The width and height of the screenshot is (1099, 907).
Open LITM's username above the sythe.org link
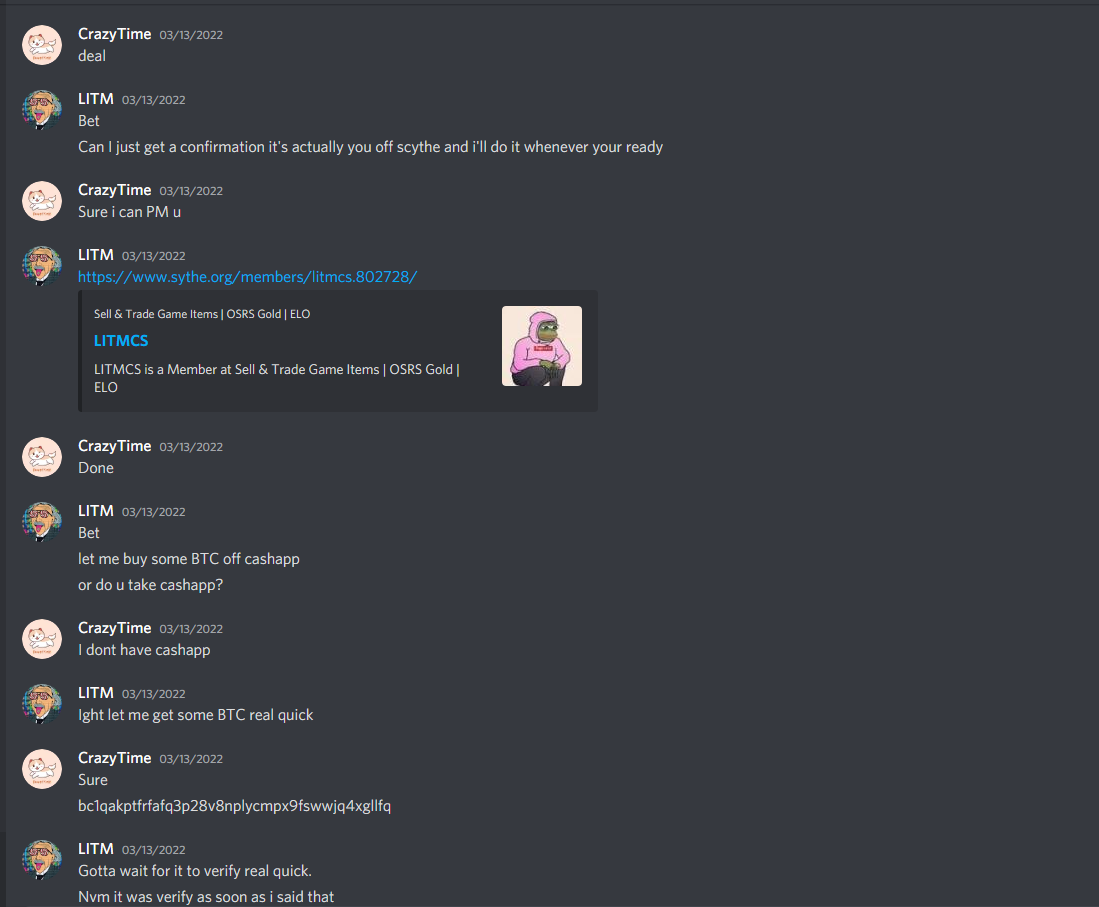(x=95, y=254)
